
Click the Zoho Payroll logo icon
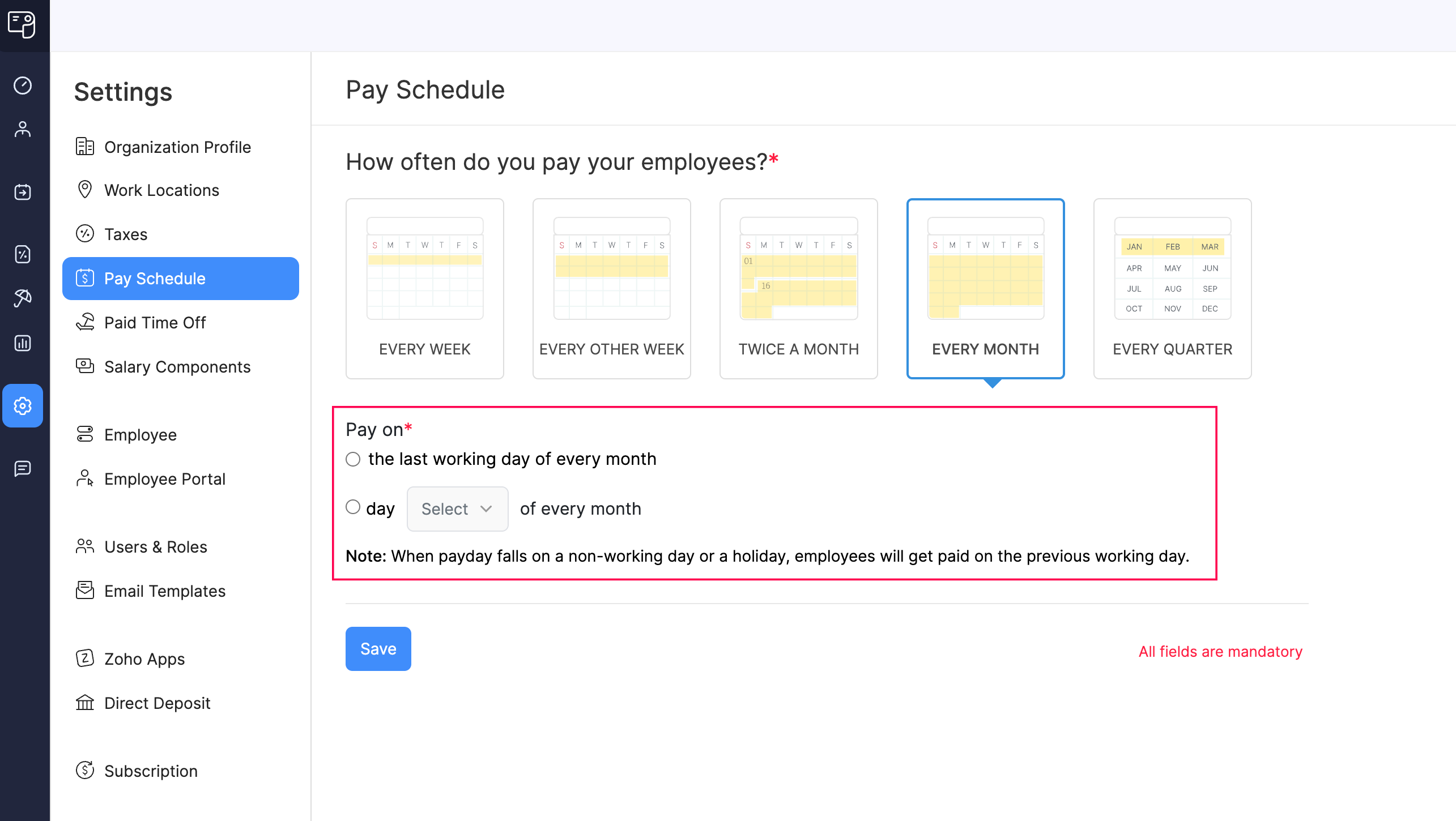pyautogui.click(x=22, y=24)
